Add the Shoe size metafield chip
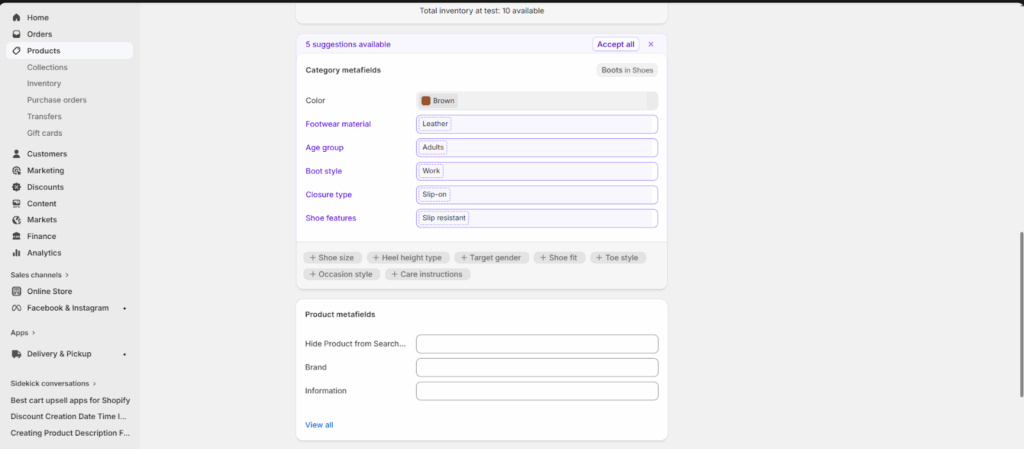1024x449 pixels. [x=331, y=258]
